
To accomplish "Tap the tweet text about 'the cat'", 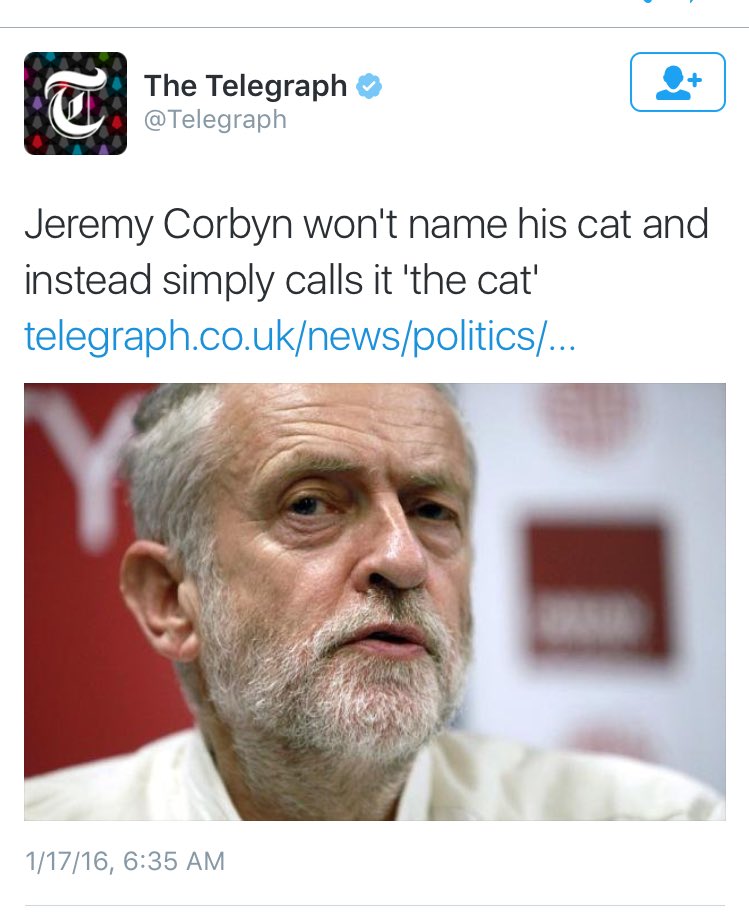I will tap(367, 252).
